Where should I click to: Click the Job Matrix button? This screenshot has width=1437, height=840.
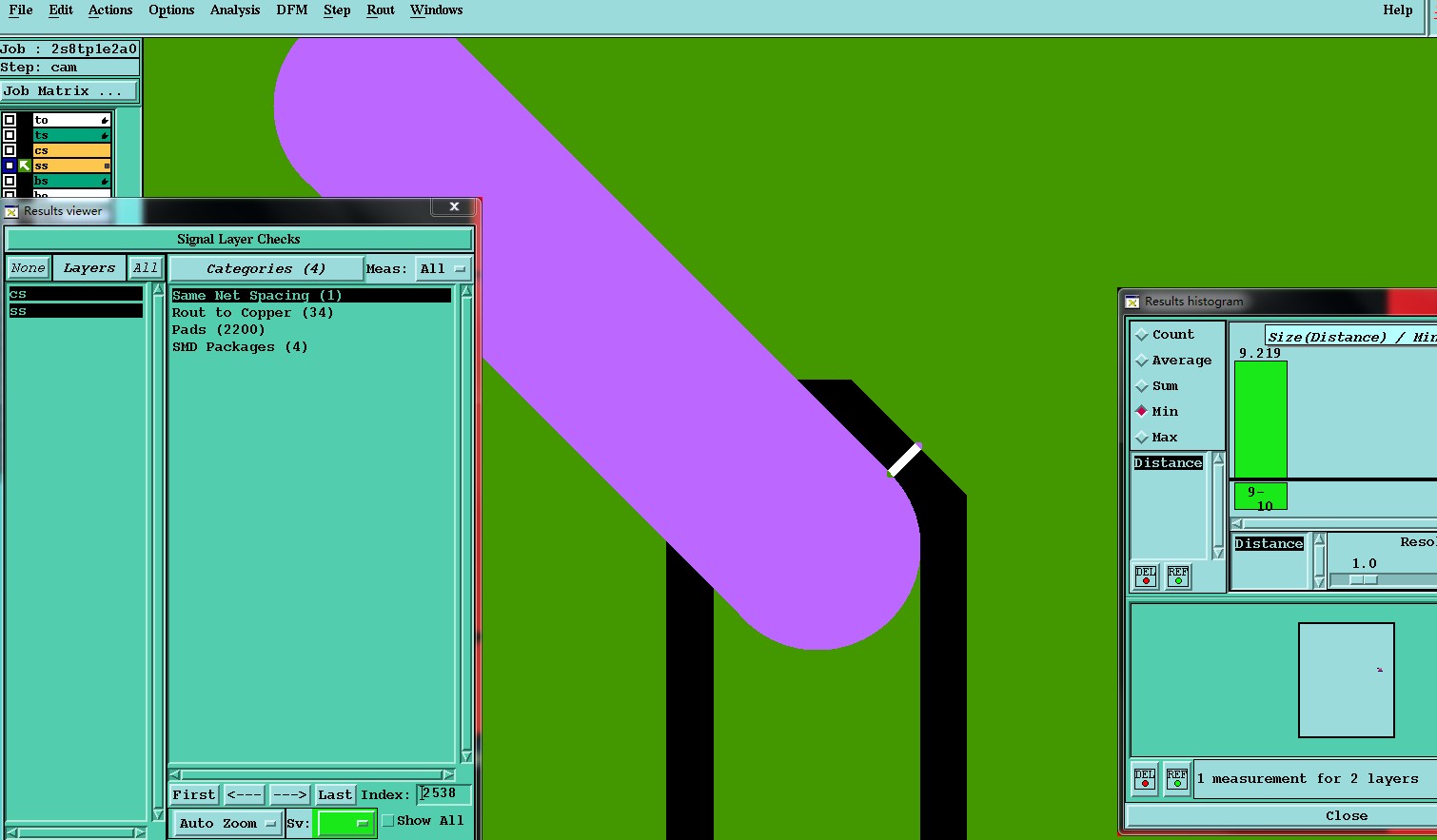point(69,91)
